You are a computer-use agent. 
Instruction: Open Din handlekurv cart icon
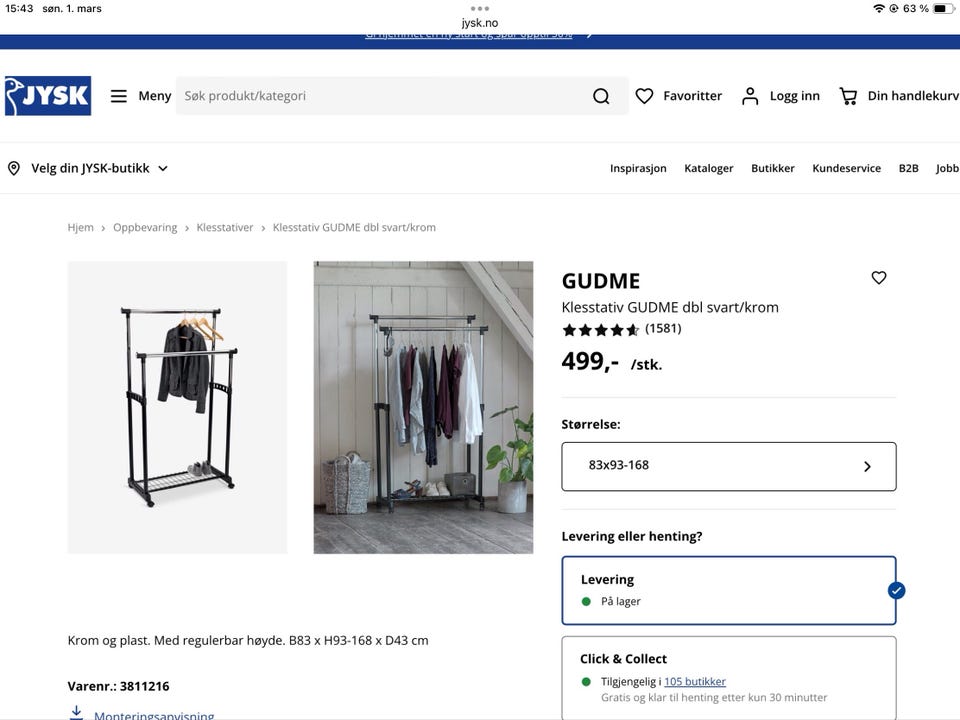pyautogui.click(x=848, y=95)
